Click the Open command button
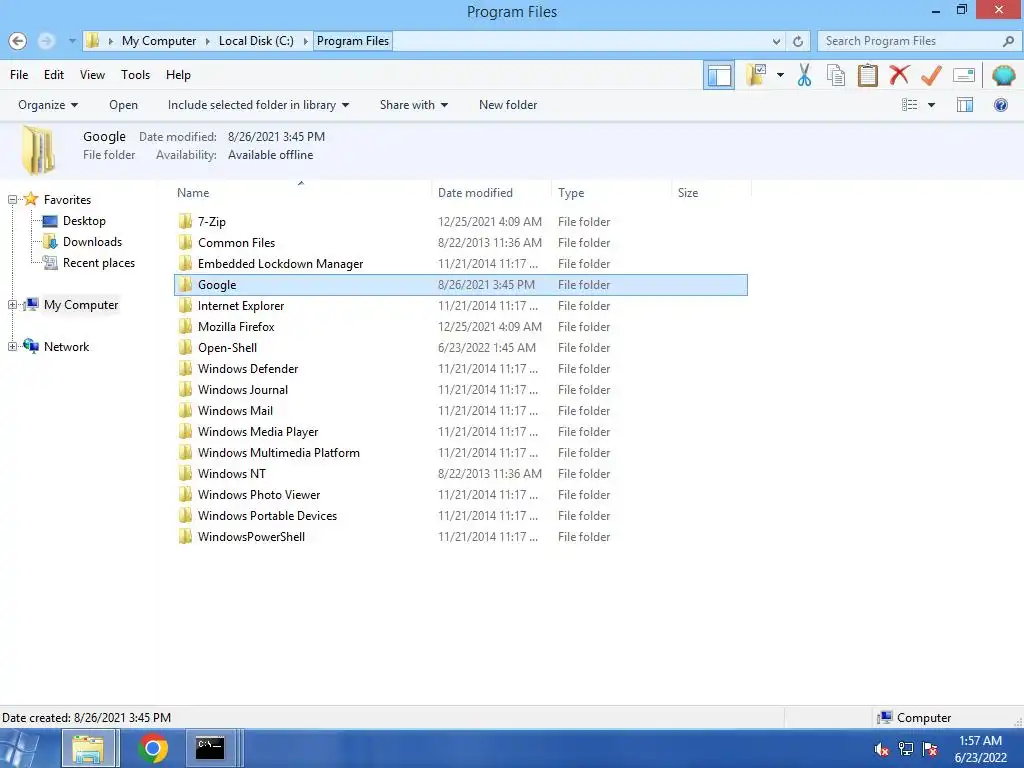 coord(123,105)
